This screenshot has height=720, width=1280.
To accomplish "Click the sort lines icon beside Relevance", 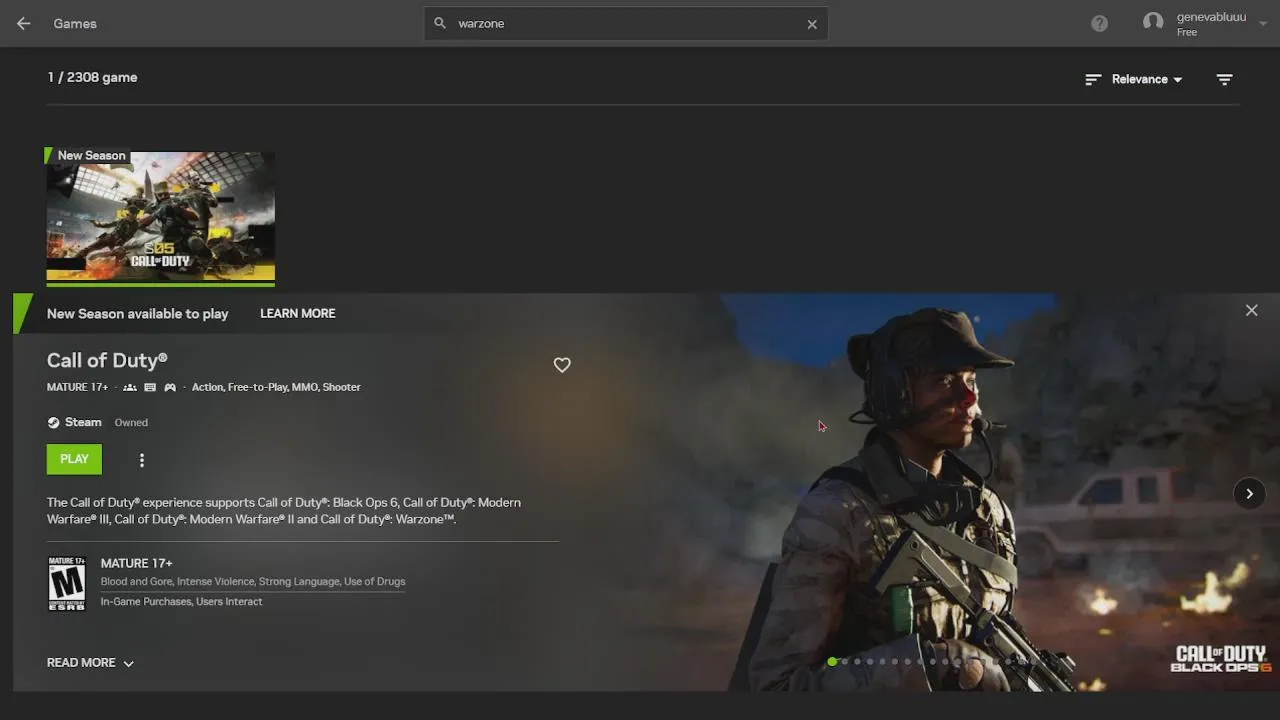I will (1093, 79).
